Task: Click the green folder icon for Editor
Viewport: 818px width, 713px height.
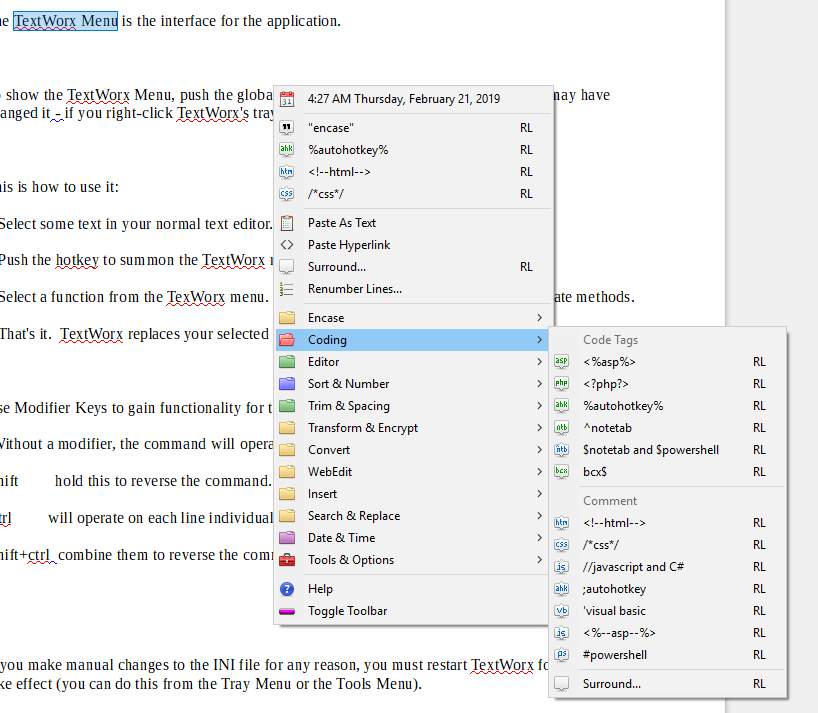Action: coord(287,362)
